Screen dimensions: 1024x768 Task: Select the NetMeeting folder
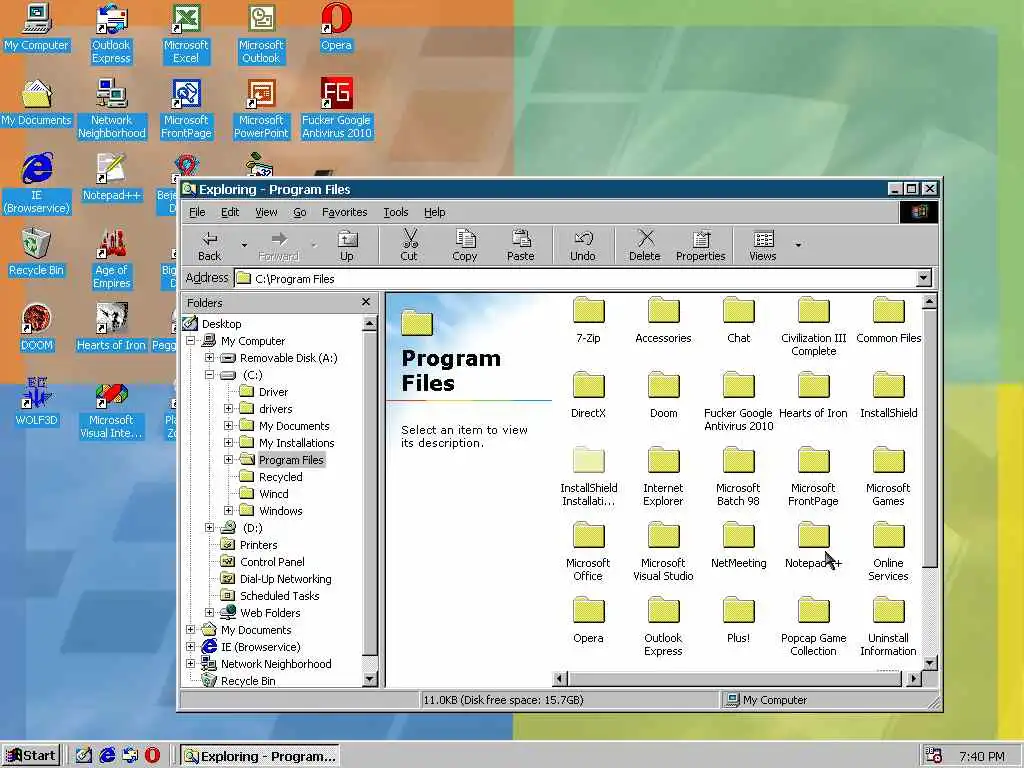point(739,545)
